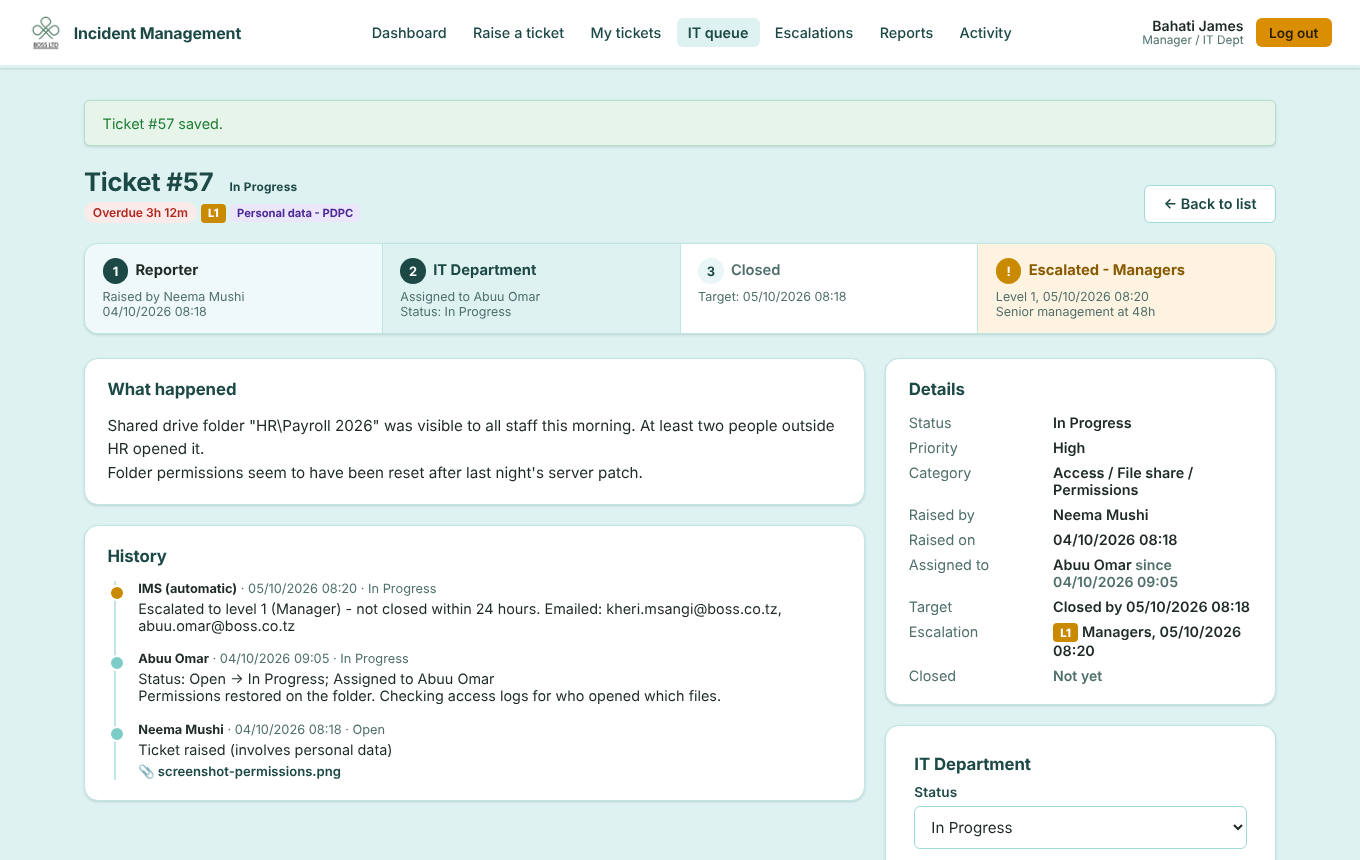Viewport: 1360px width, 860px height.
Task: Click the paperclip icon beside screenshot-permissions.png
Action: coord(146,772)
